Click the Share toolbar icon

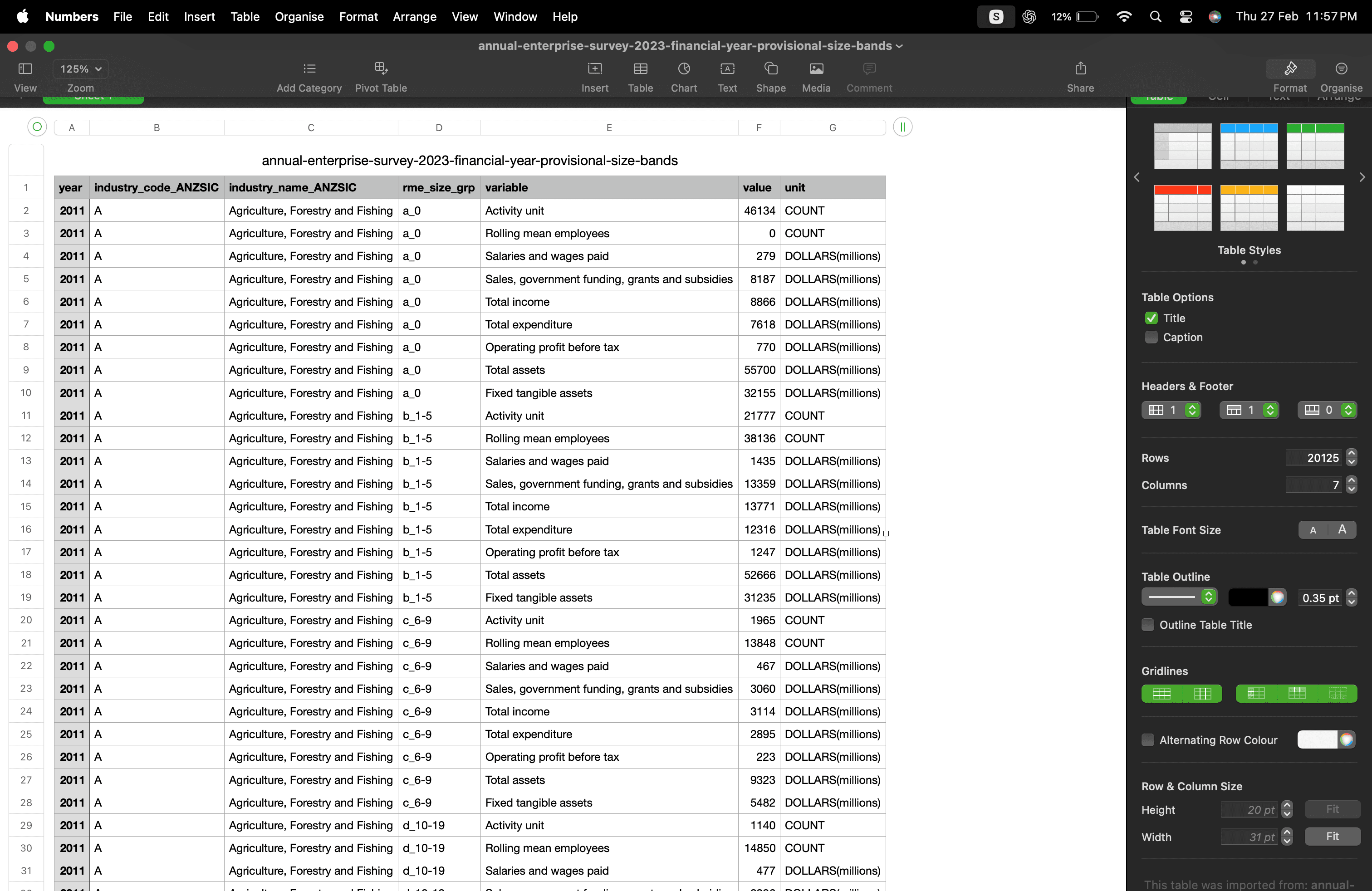[1080, 69]
